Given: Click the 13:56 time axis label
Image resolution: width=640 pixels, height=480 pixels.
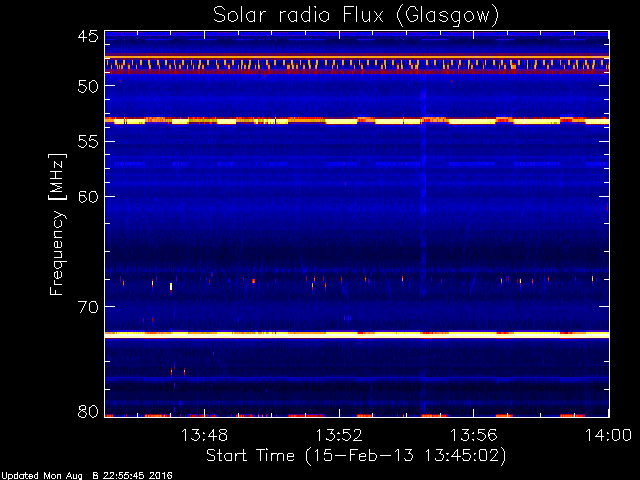Looking at the screenshot, I should pos(473,435).
